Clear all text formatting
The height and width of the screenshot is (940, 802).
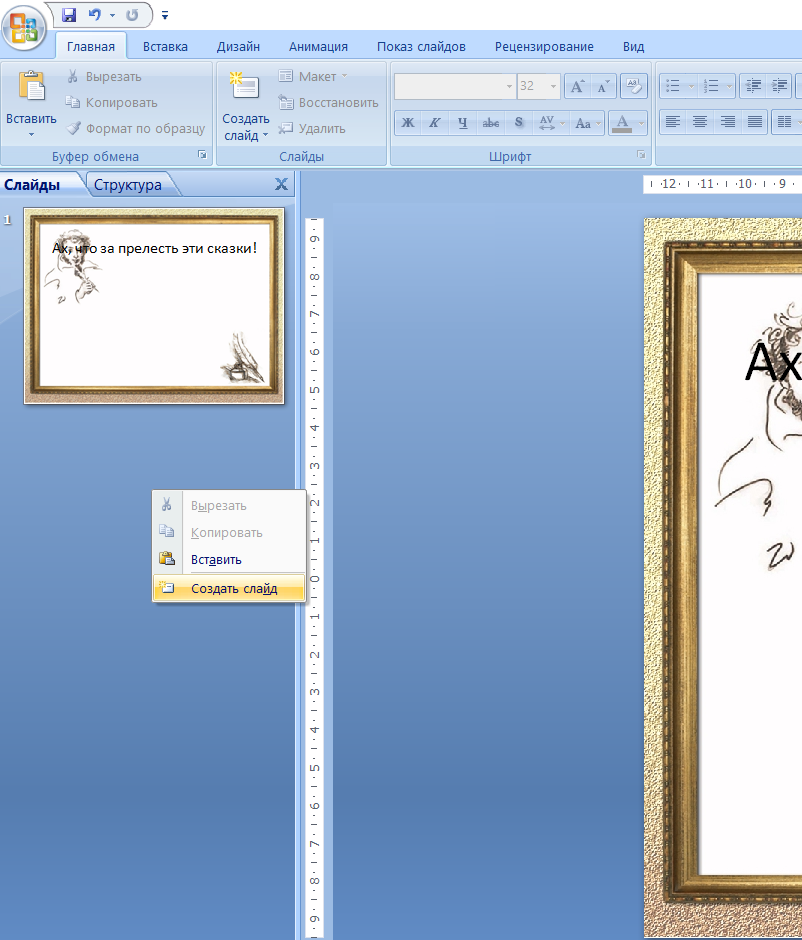click(x=634, y=86)
